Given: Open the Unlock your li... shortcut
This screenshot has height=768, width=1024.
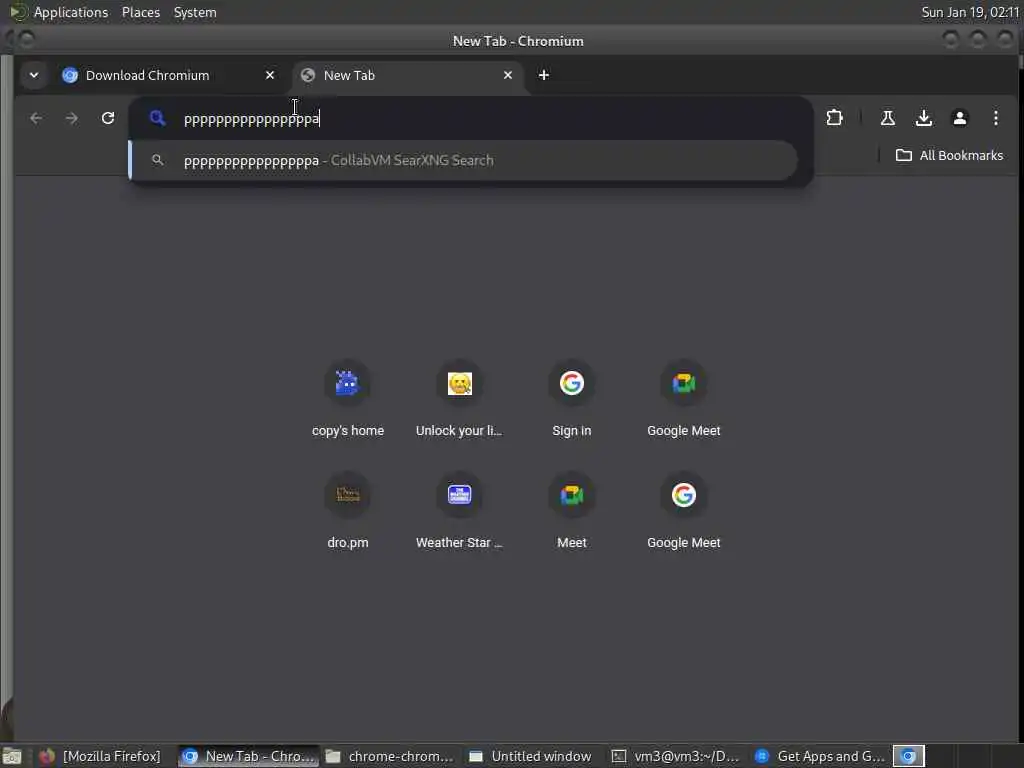Looking at the screenshot, I should (459, 399).
